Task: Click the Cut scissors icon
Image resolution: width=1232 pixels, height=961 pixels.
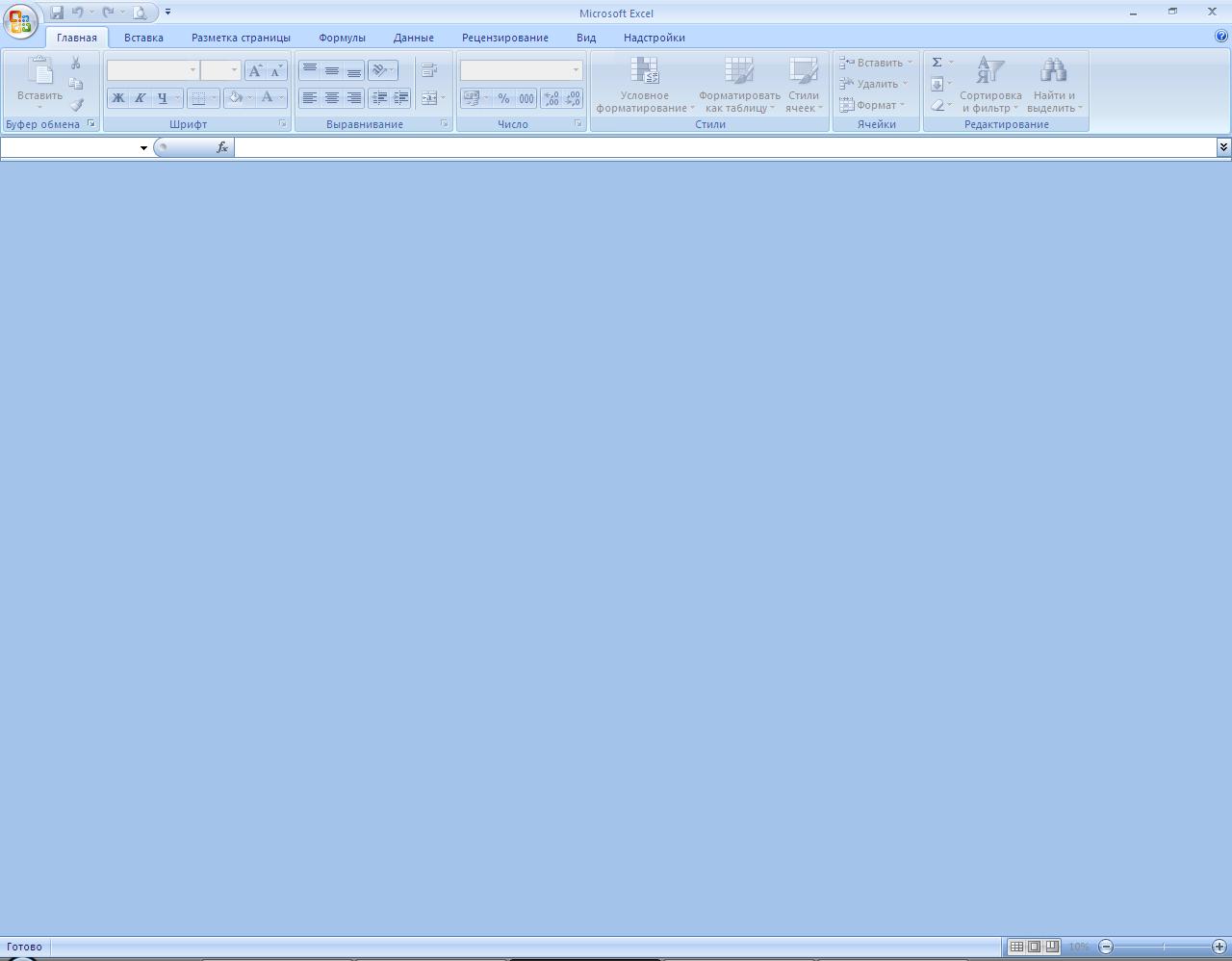Action: 76,63
